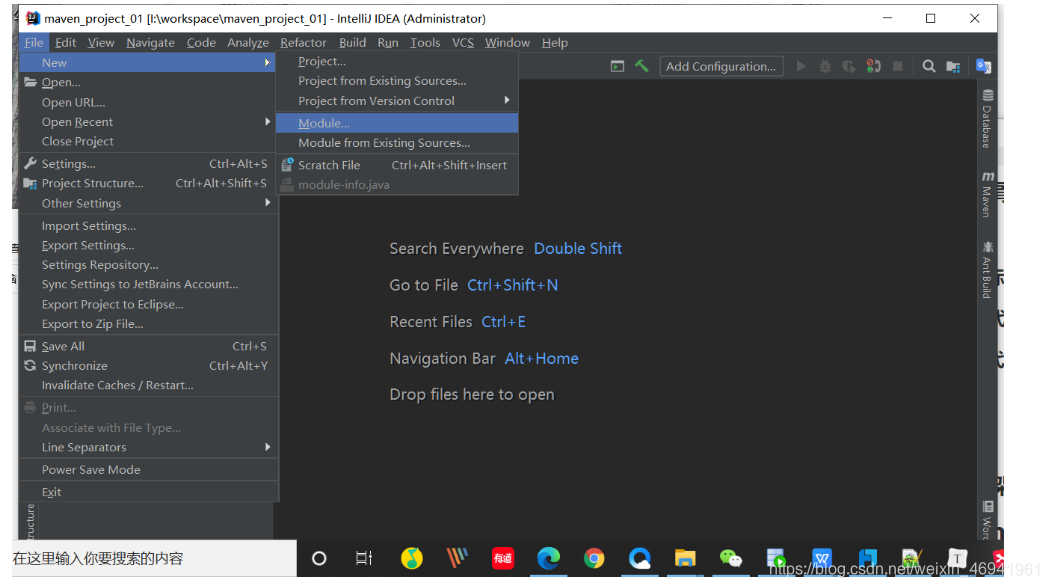Click Close Project menu item
The image size is (1049, 588).
[x=149, y=141]
